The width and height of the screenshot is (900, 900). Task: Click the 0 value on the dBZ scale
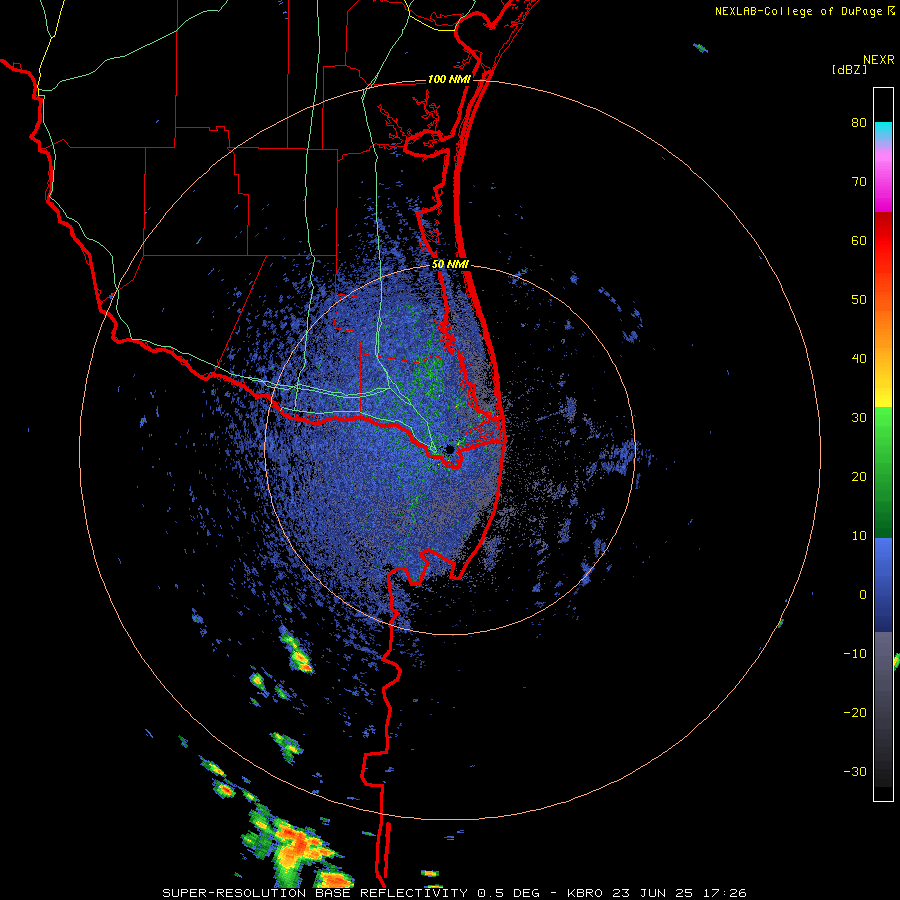(x=863, y=595)
